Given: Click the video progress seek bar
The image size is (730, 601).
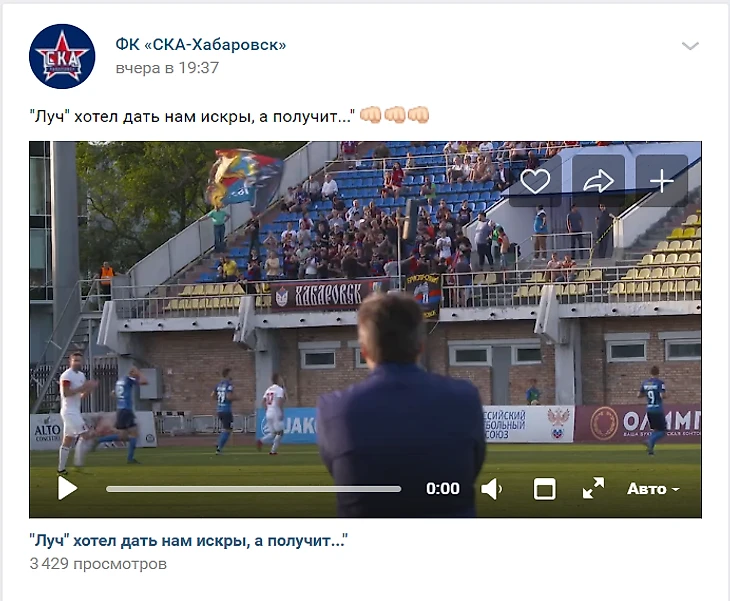Looking at the screenshot, I should pyautogui.click(x=253, y=489).
